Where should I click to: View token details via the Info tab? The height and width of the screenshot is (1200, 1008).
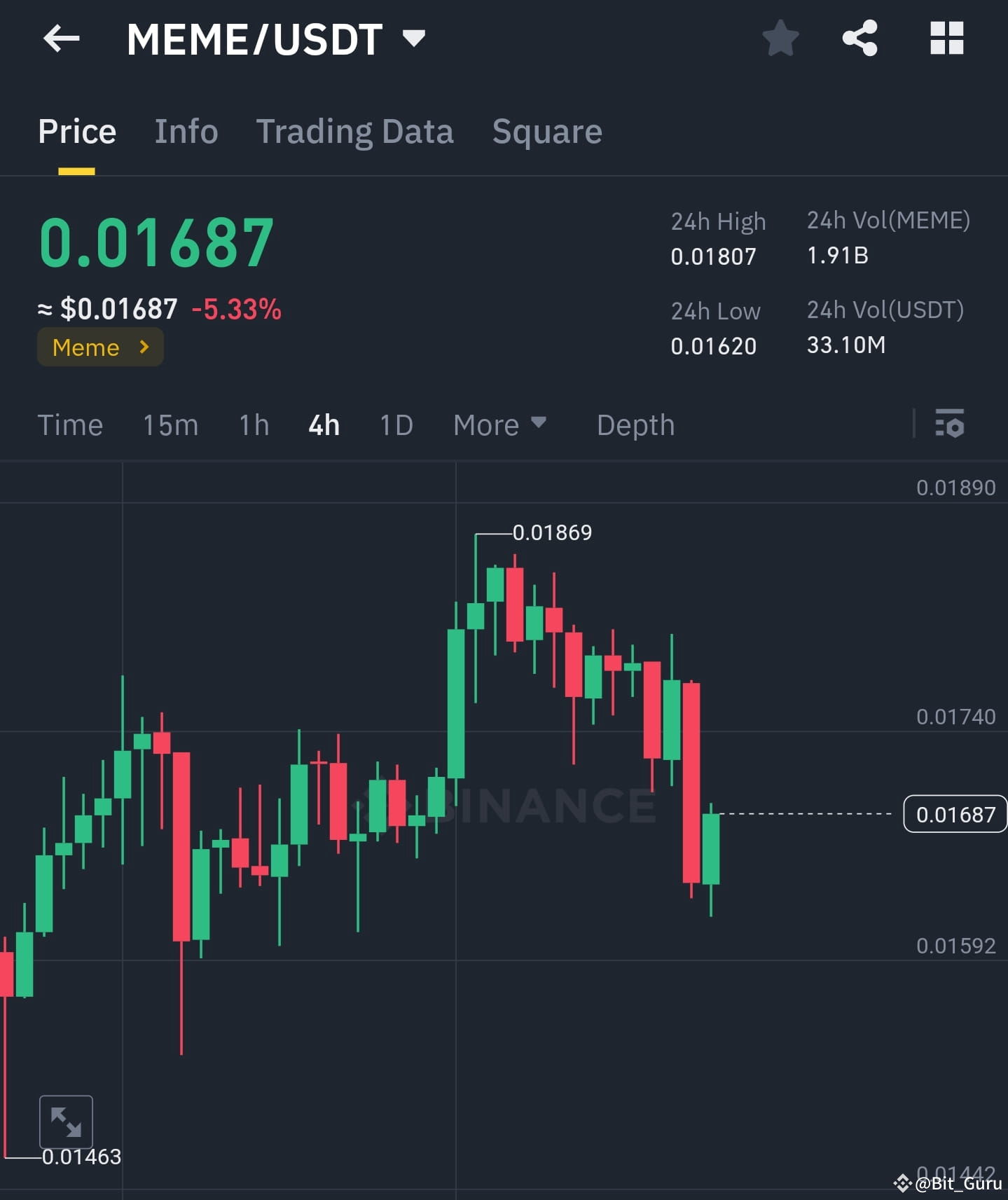click(x=186, y=131)
